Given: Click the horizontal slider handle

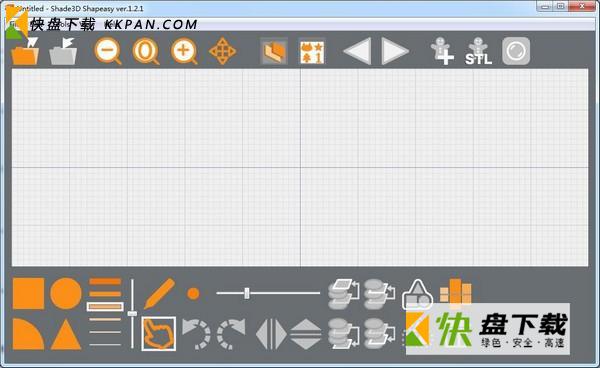Looking at the screenshot, I should pyautogui.click(x=247, y=293).
